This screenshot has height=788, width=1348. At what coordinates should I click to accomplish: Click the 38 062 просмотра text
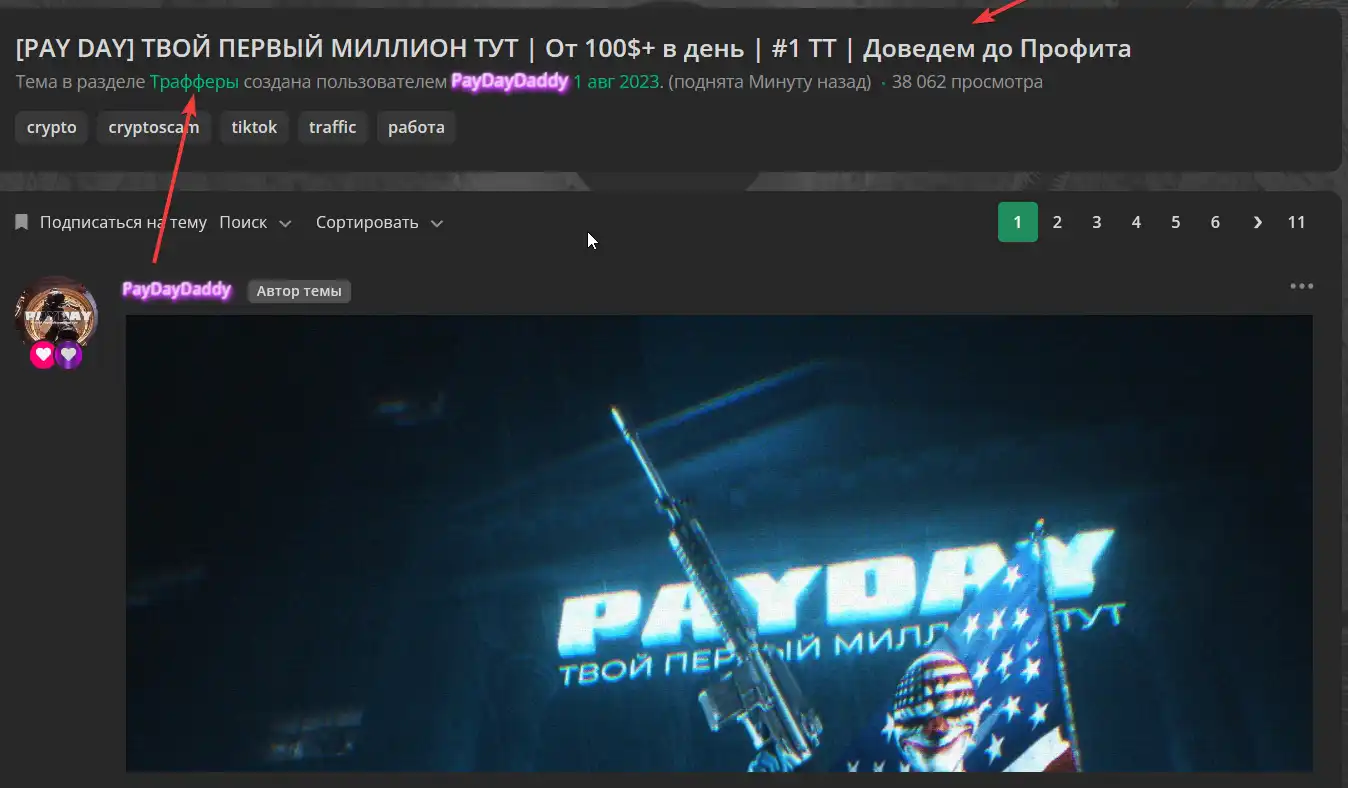pos(967,82)
